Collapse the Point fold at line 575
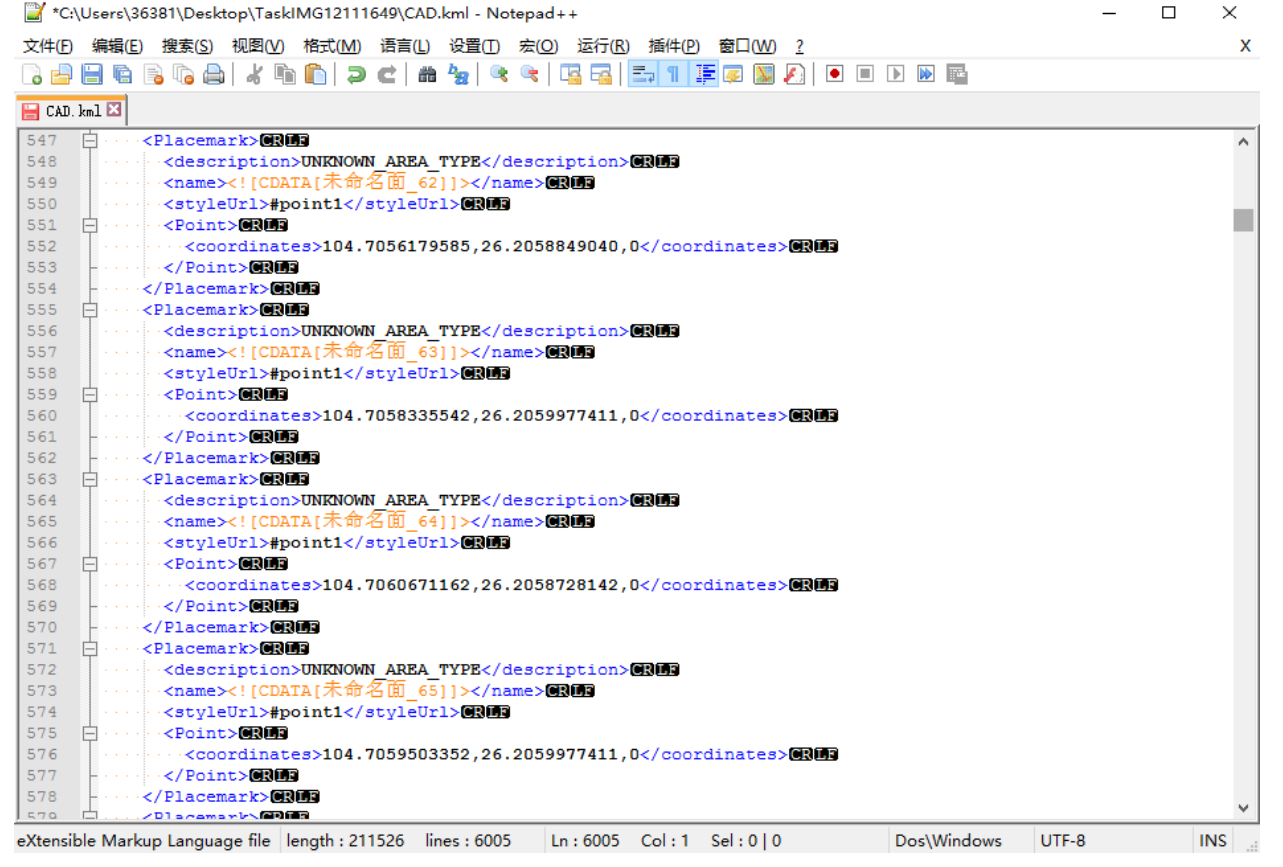 (x=89, y=734)
